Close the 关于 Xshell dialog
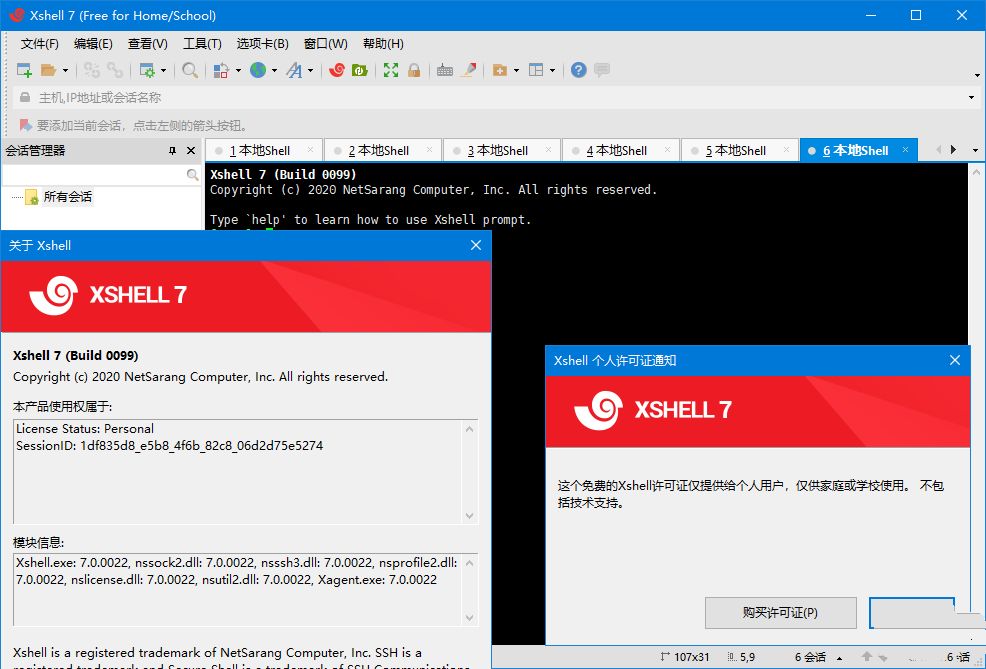986x669 pixels. (476, 245)
